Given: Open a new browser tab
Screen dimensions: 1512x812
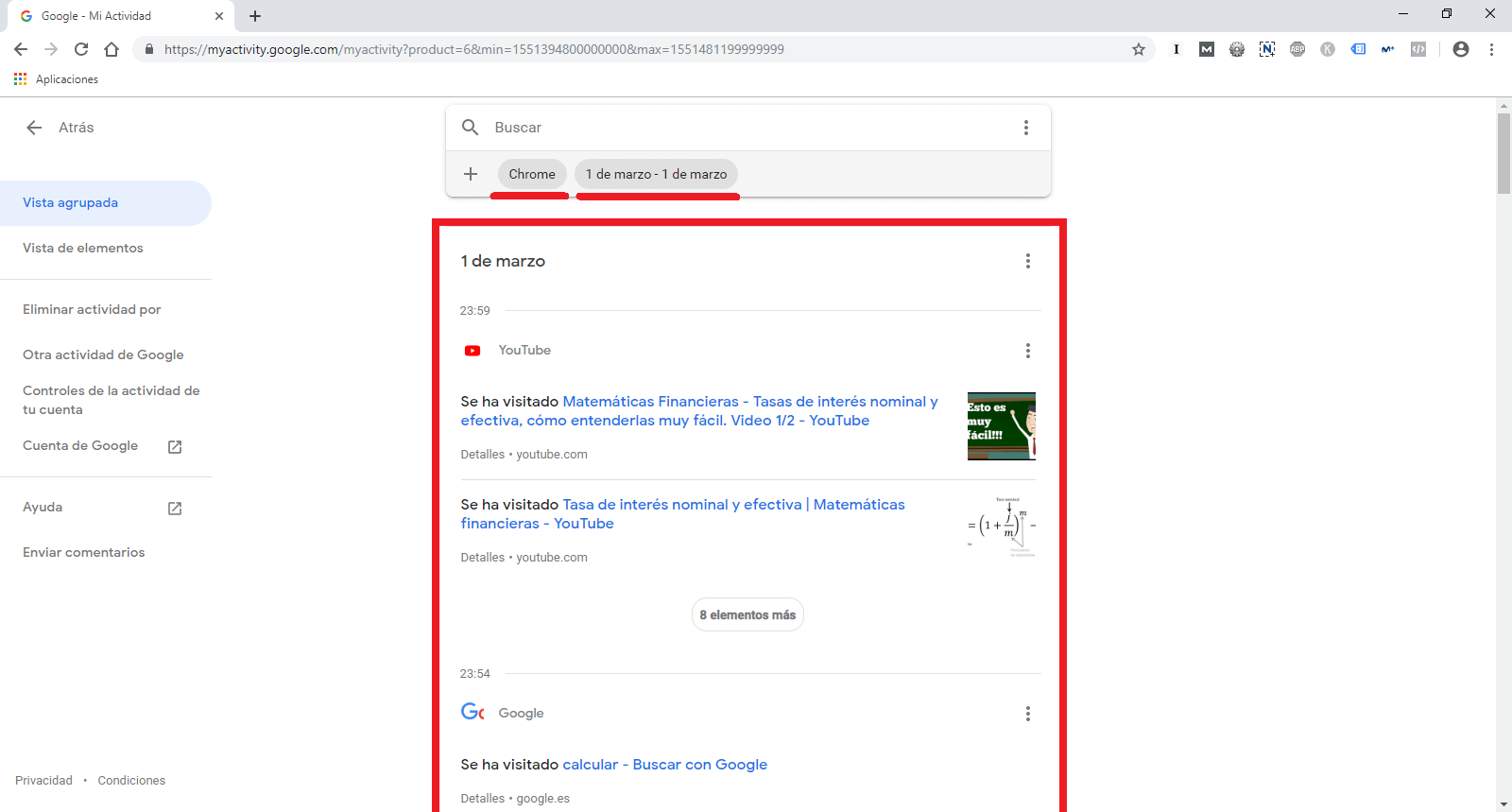Looking at the screenshot, I should coord(255,16).
